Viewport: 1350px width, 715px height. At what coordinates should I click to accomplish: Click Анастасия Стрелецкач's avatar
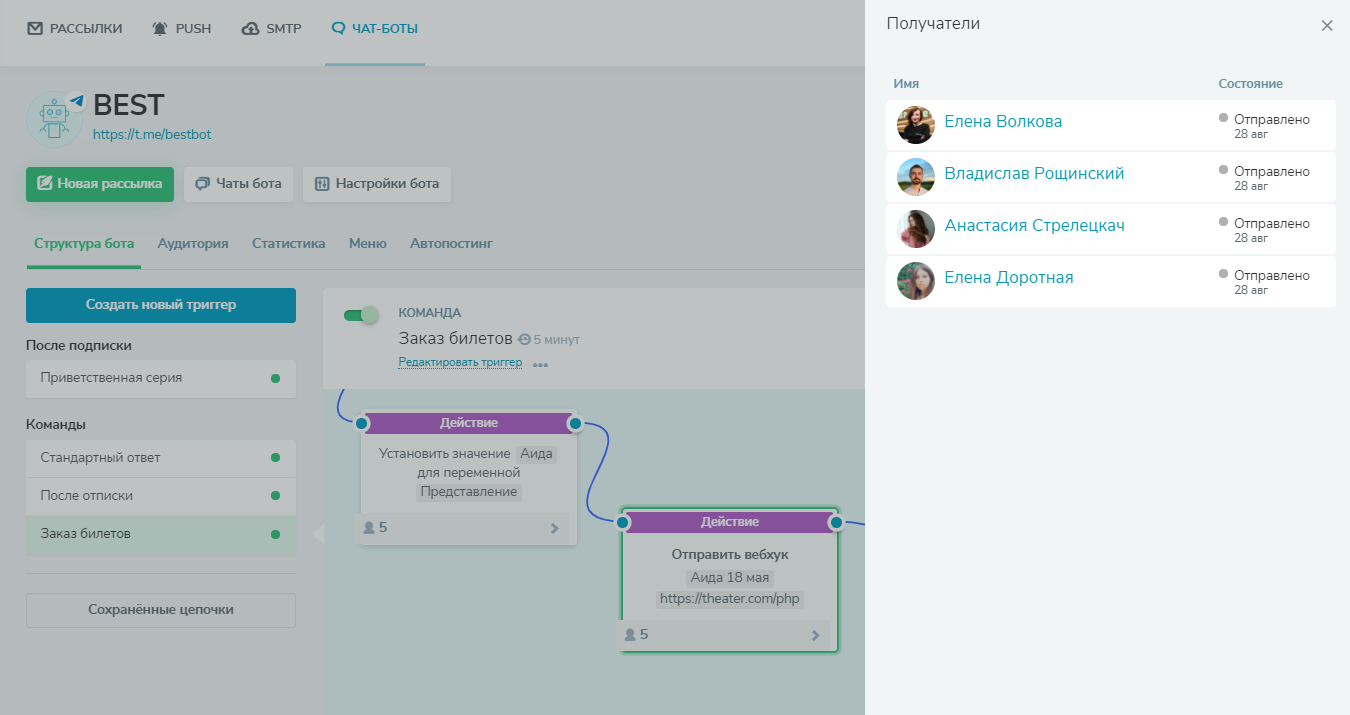coord(916,229)
